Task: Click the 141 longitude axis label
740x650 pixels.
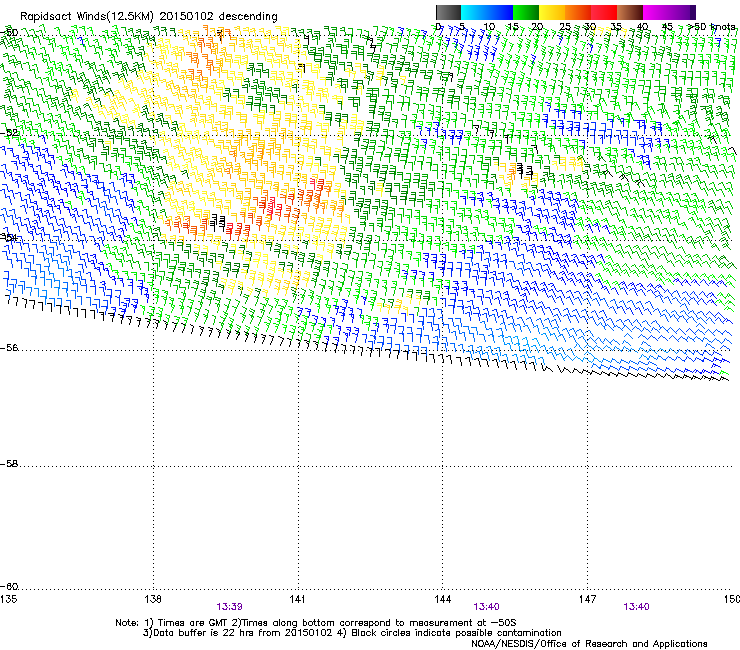Action: pyautogui.click(x=297, y=599)
